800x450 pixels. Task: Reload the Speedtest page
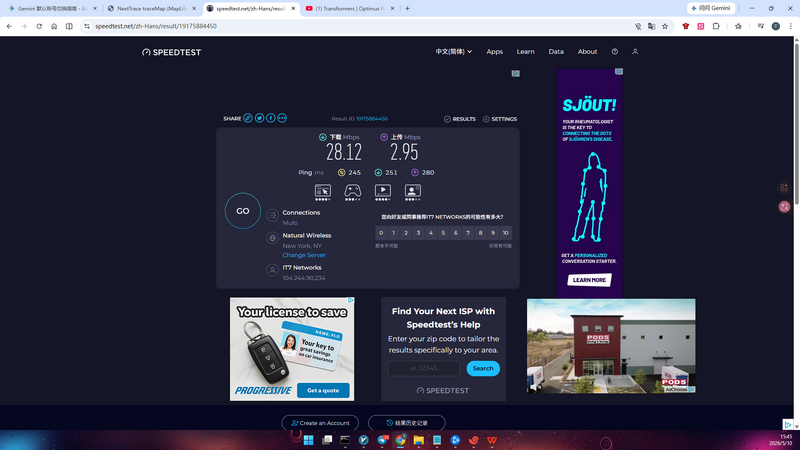click(x=39, y=26)
